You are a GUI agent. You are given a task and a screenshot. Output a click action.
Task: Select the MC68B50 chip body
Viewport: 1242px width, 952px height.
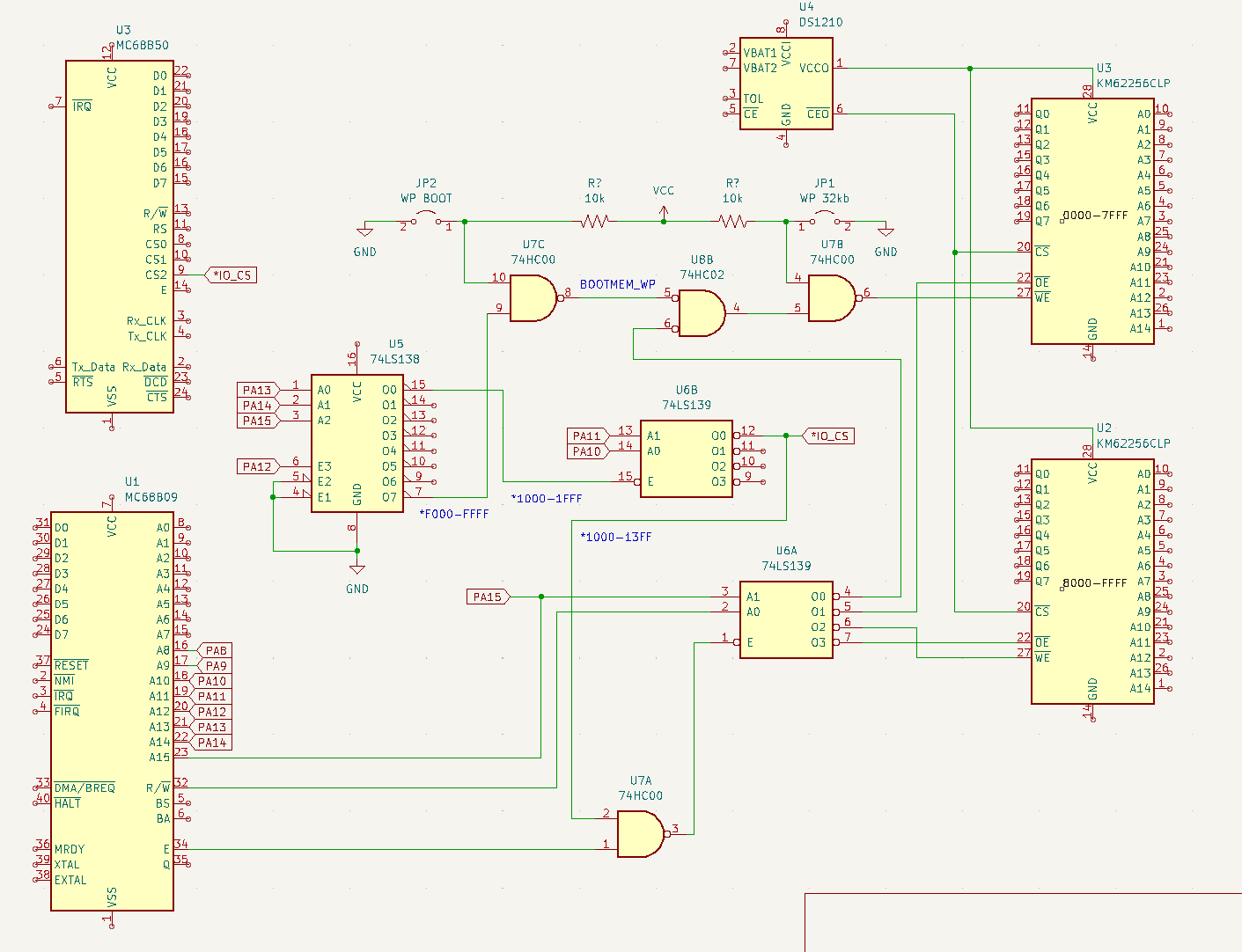click(120, 236)
